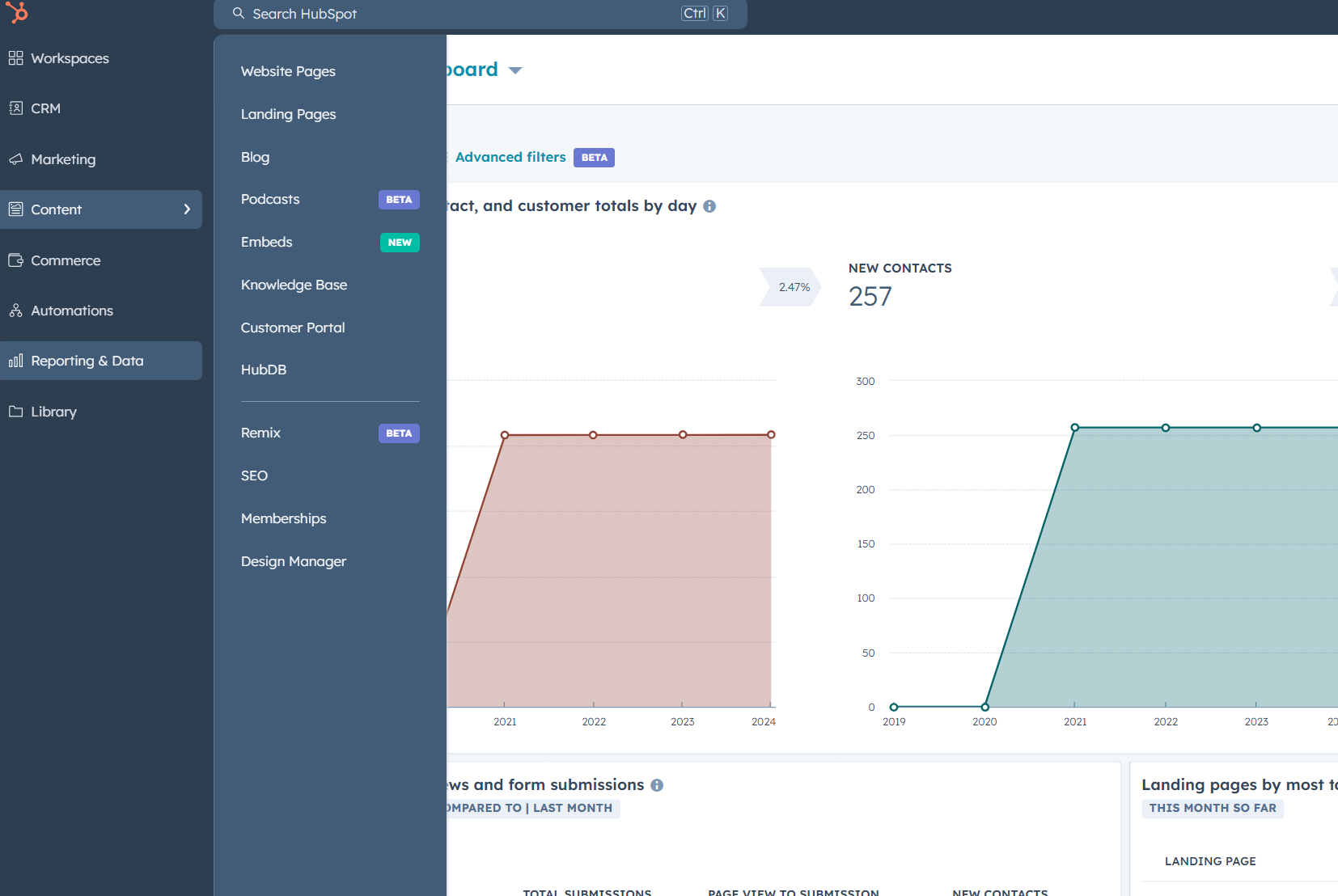Screen dimensions: 1338x896
Task: Click the Ctrl K shortcut hint
Action: (x=705, y=13)
